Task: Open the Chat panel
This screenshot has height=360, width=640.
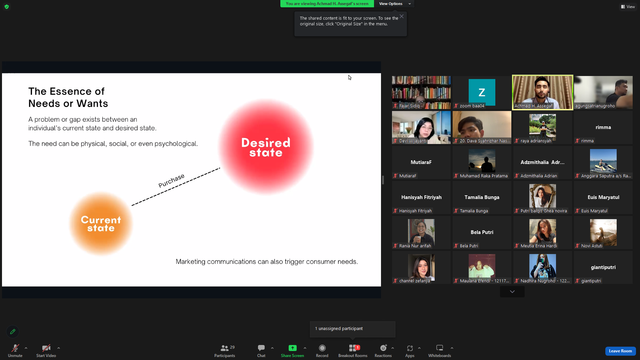Action: click(261, 350)
